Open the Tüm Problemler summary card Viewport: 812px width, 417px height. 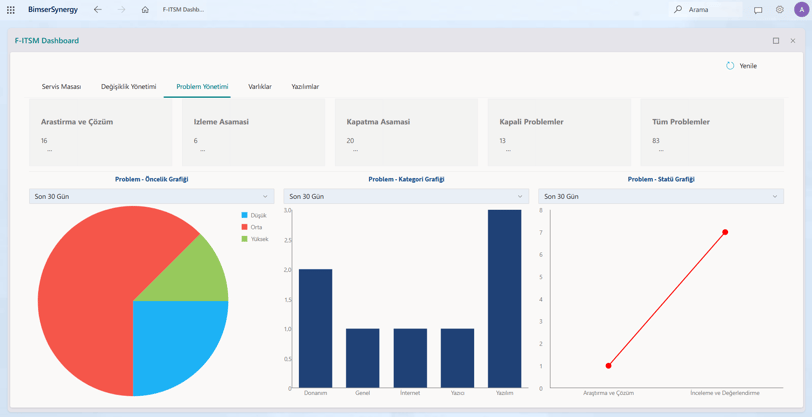click(712, 132)
